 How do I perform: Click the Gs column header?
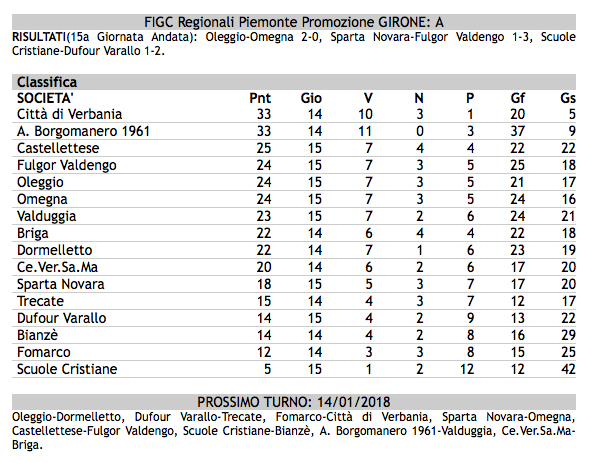[568, 98]
